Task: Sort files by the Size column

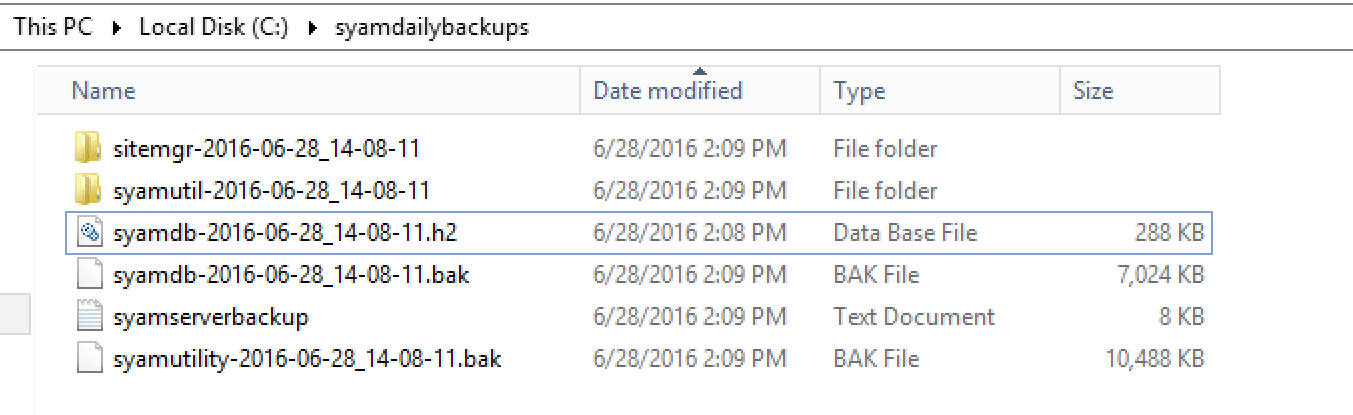Action: tap(1093, 91)
